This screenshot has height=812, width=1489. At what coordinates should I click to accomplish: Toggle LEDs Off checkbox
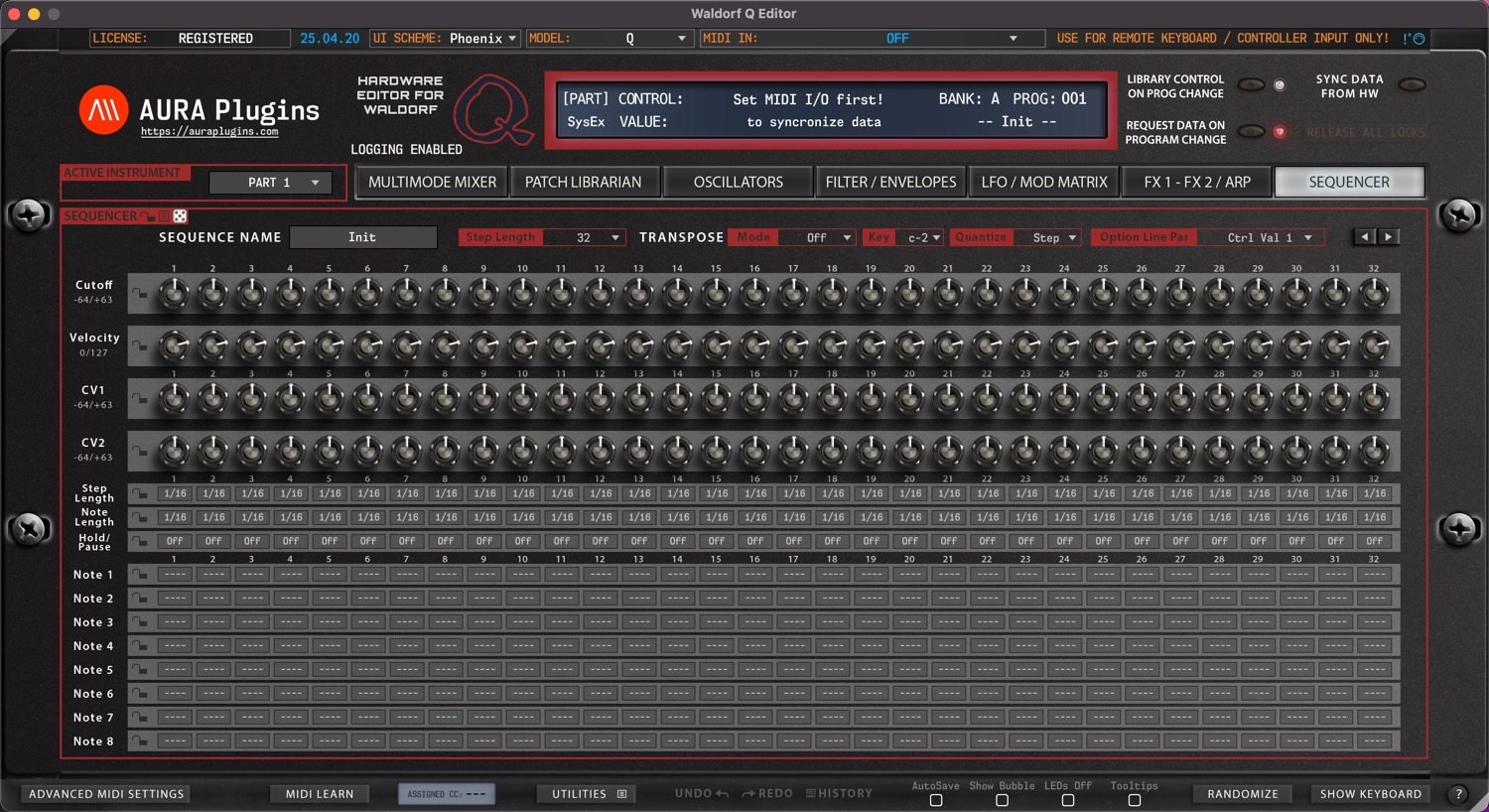(x=1068, y=800)
